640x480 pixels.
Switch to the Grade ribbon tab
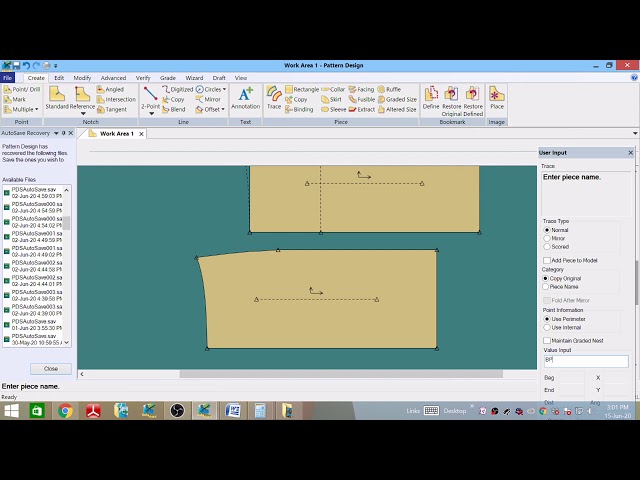(168, 78)
